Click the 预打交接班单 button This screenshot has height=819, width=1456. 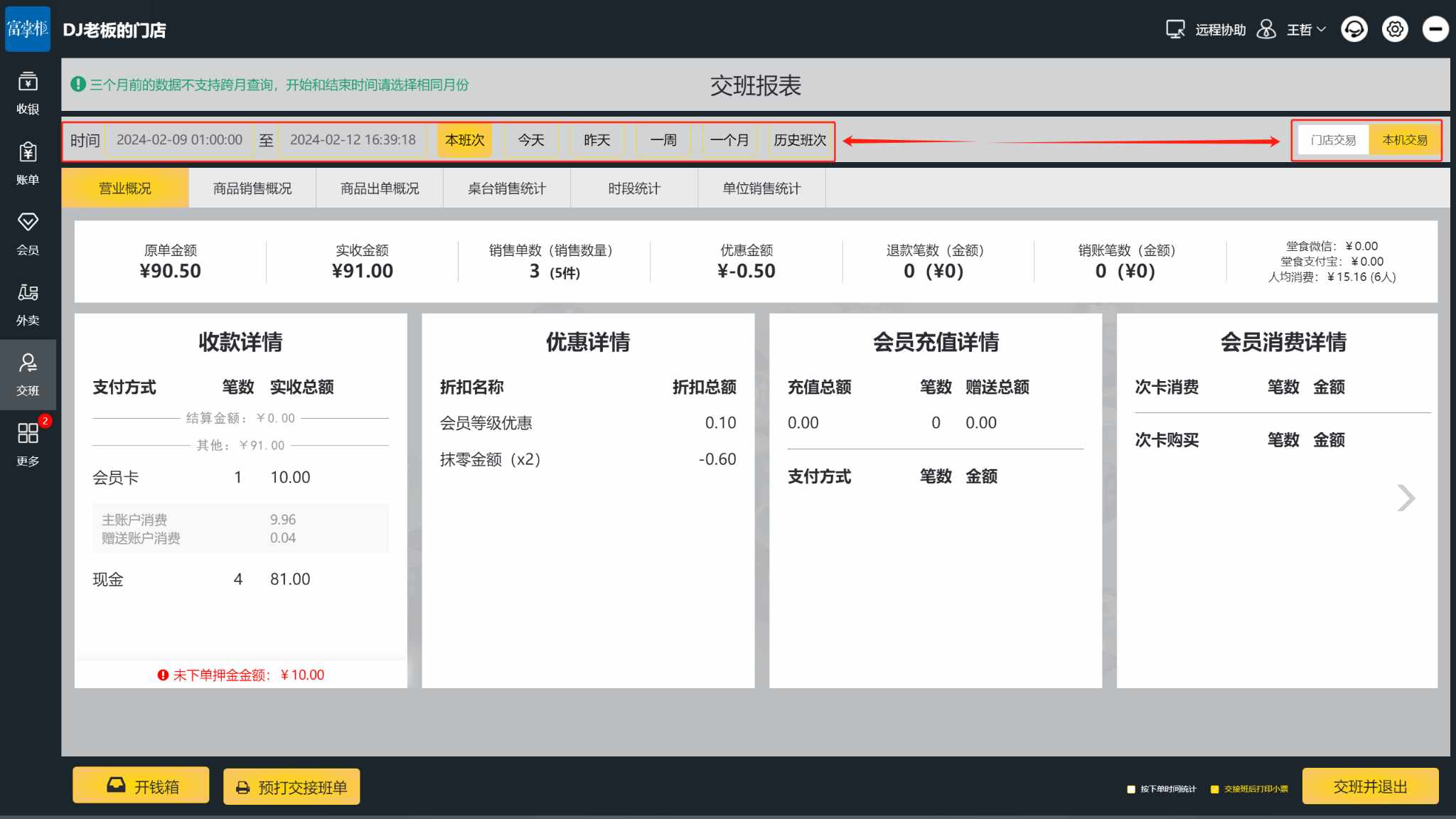pos(291,787)
